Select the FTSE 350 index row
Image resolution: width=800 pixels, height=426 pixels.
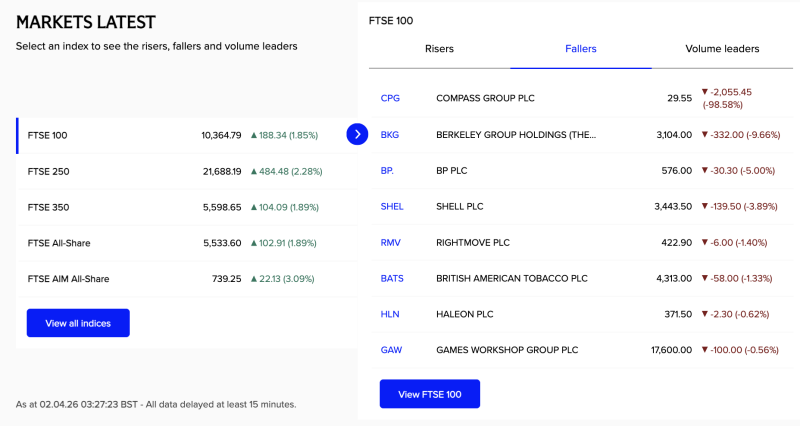coord(187,207)
